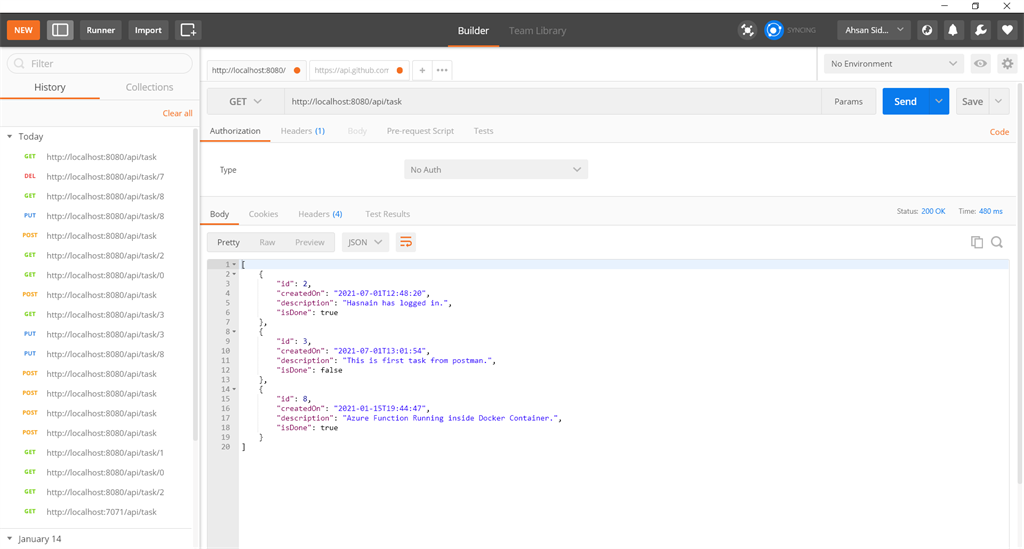Image resolution: width=1024 pixels, height=549 pixels.
Task: Click the heart icon in top bar
Action: 1007,30
